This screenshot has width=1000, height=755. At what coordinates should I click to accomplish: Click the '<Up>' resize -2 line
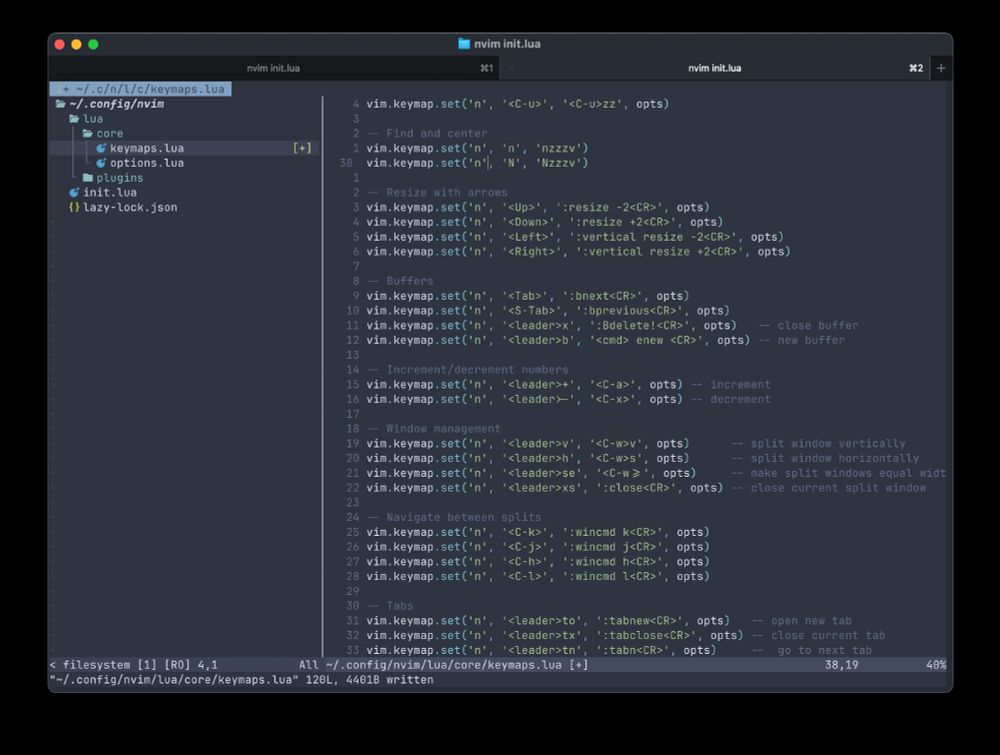(x=538, y=207)
